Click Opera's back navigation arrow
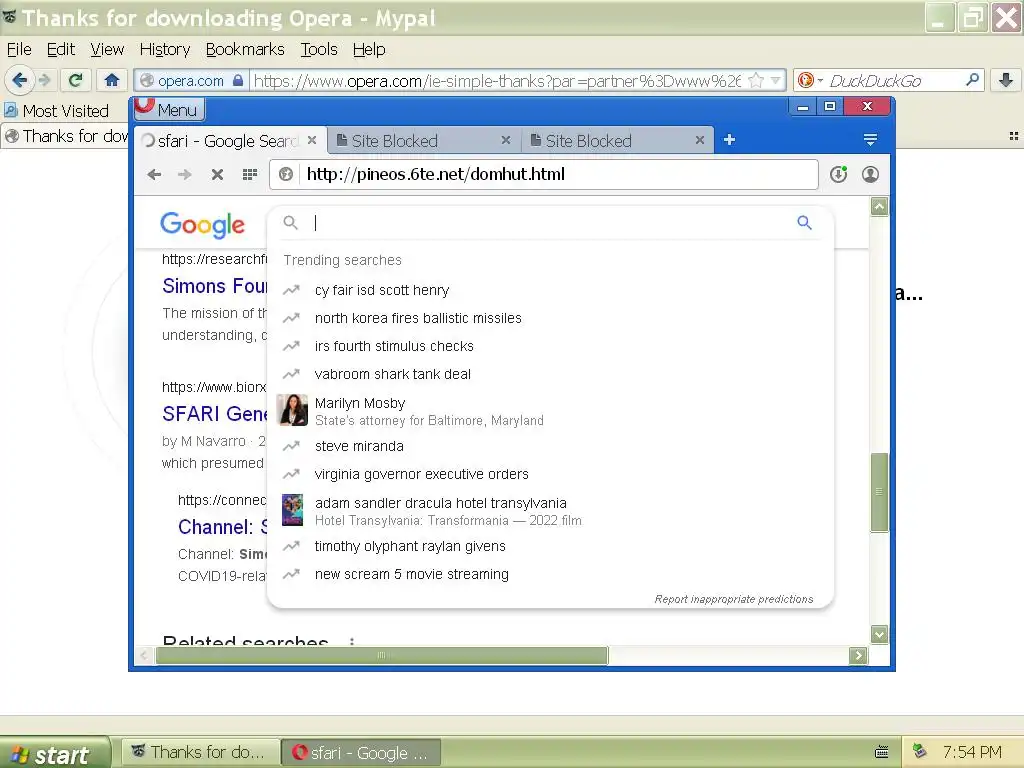This screenshot has width=1024, height=768. point(154,174)
